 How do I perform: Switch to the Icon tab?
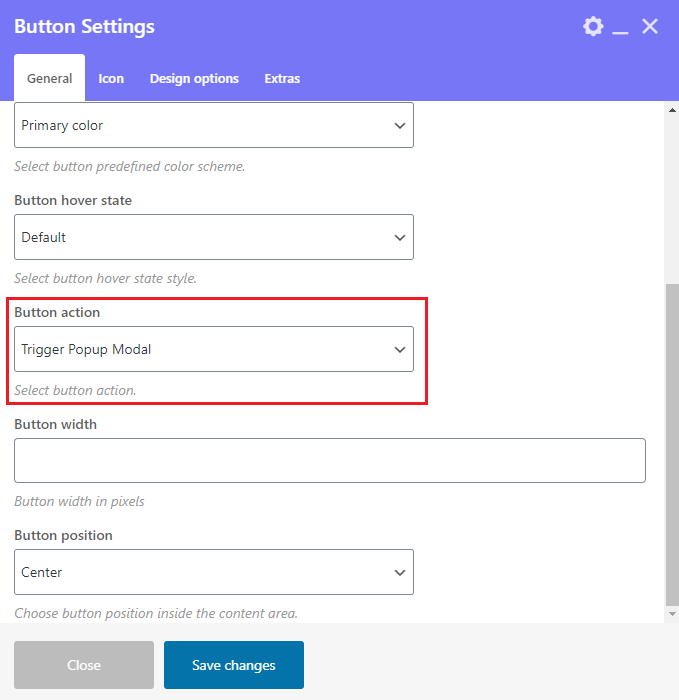pos(111,78)
